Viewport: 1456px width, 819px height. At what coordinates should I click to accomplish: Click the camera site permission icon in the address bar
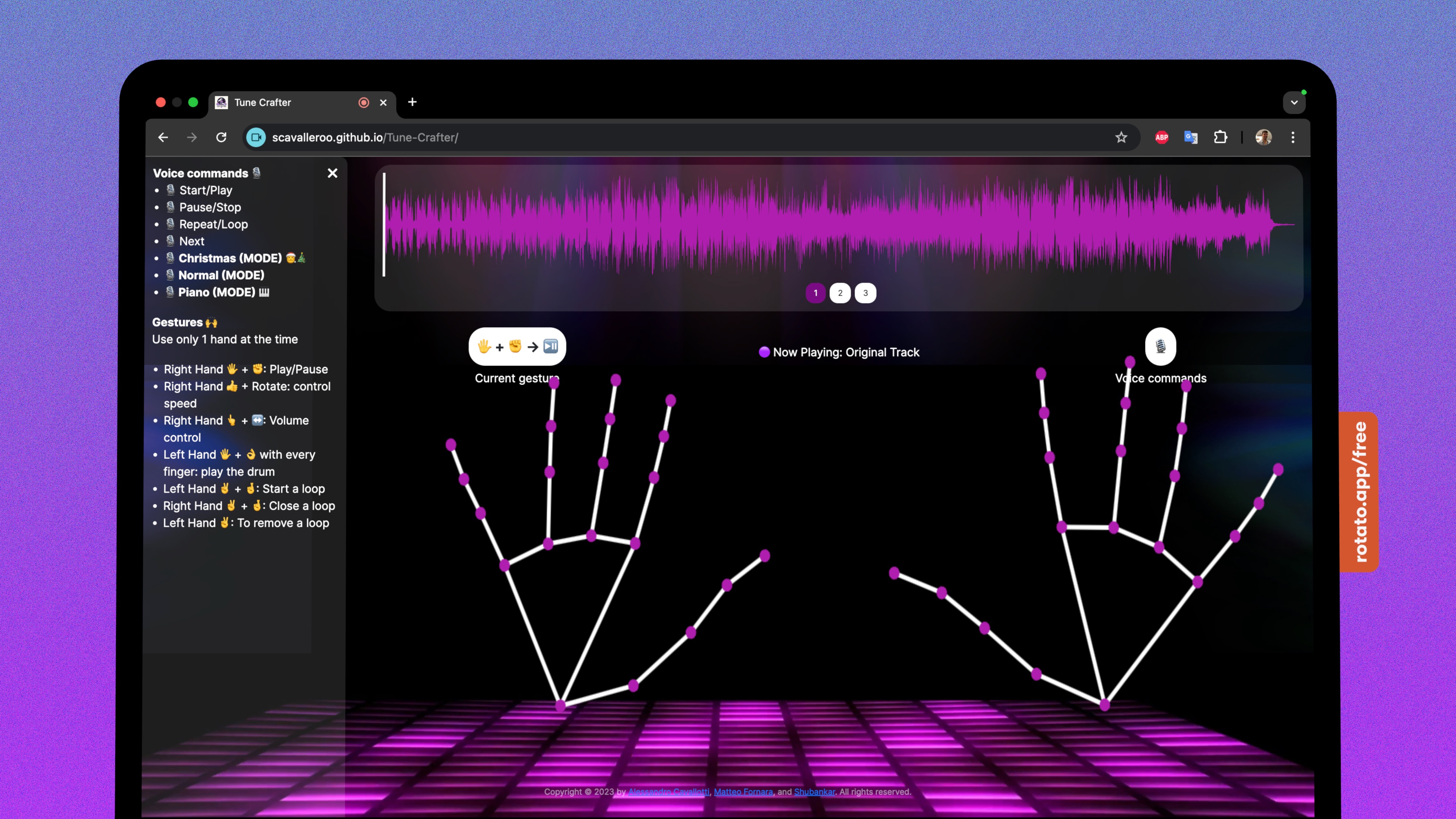tap(256, 137)
